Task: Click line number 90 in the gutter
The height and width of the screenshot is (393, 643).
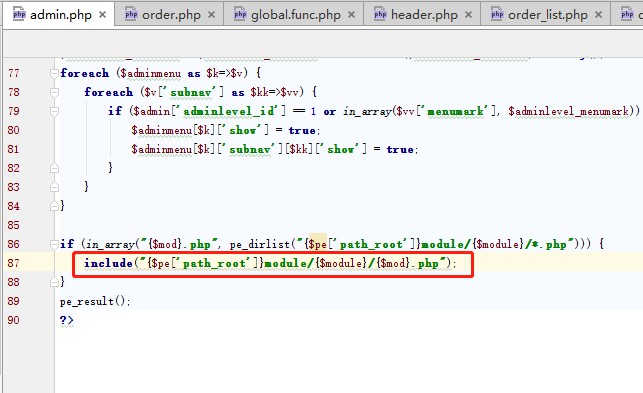Action: click(14, 320)
